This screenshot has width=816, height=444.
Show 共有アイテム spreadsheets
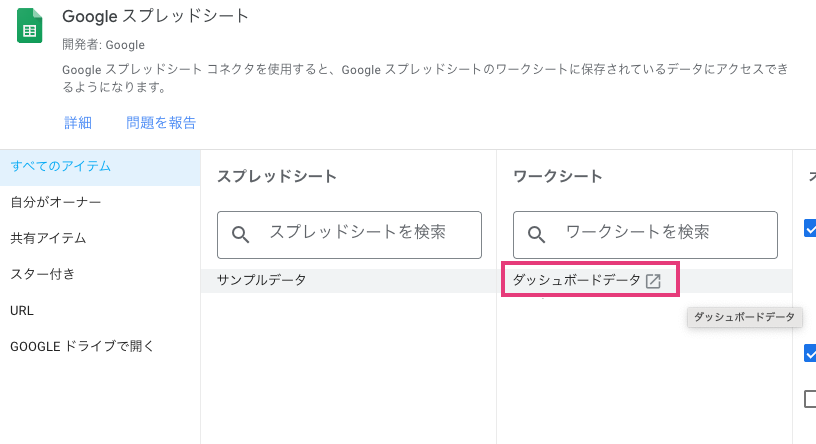click(48, 238)
